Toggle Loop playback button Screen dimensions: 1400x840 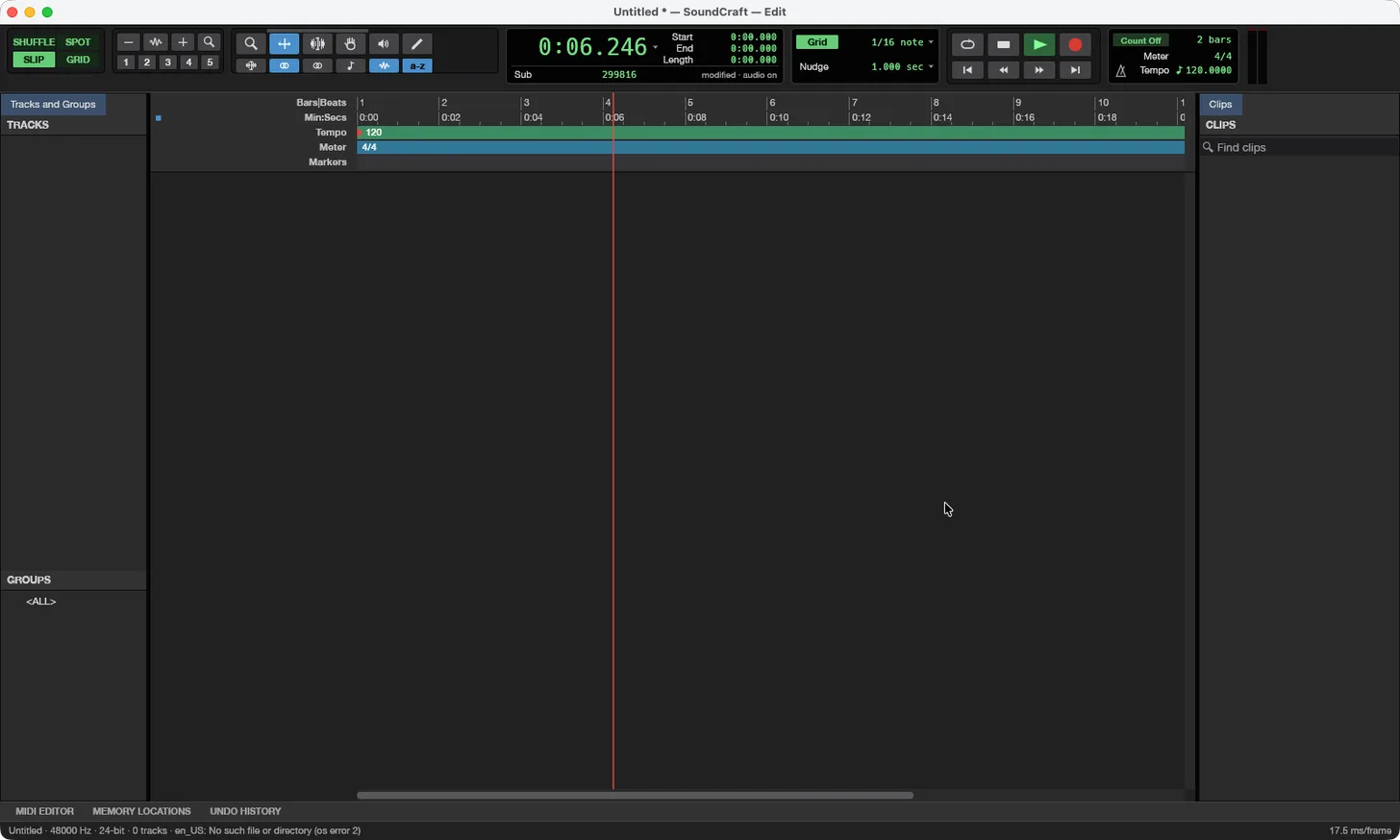[x=967, y=45]
